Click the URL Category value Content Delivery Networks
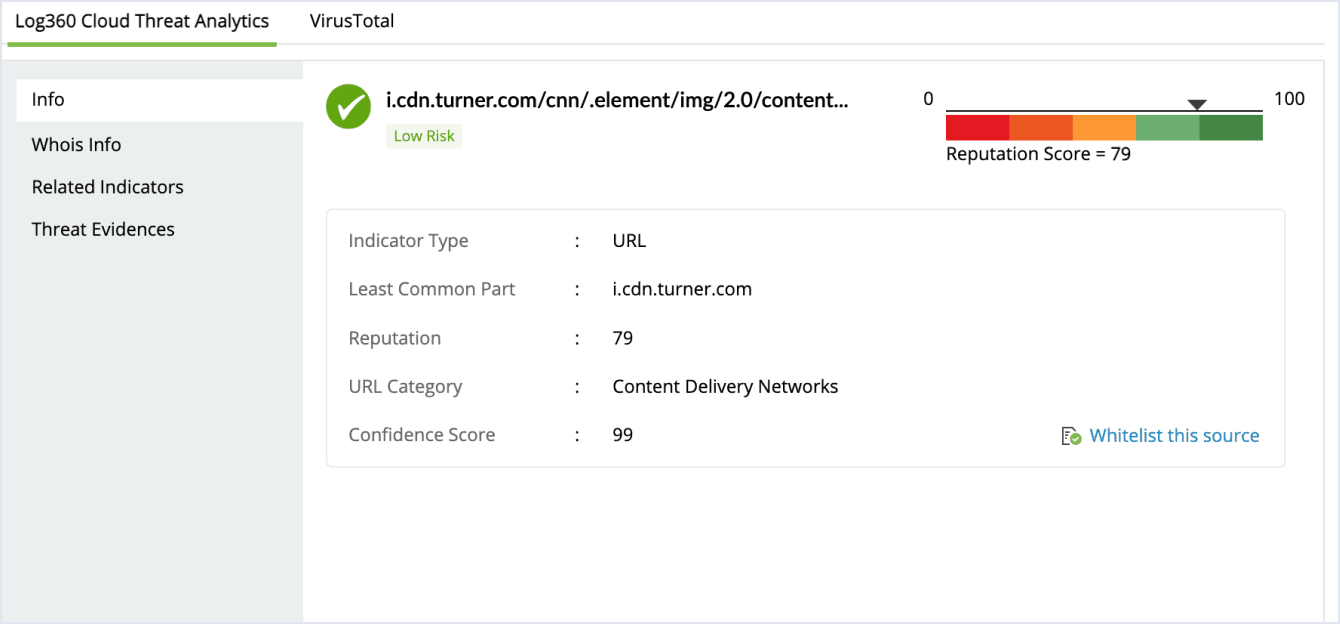 [725, 386]
